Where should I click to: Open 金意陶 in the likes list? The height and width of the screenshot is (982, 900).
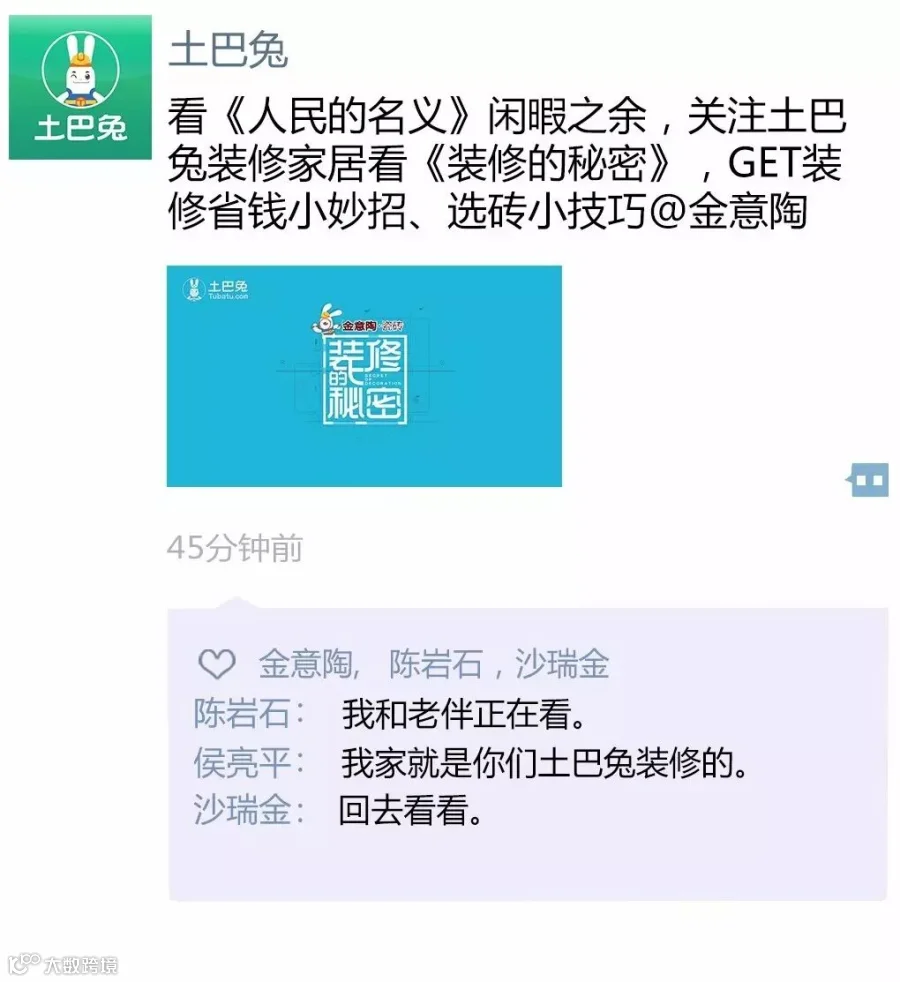pos(306,664)
